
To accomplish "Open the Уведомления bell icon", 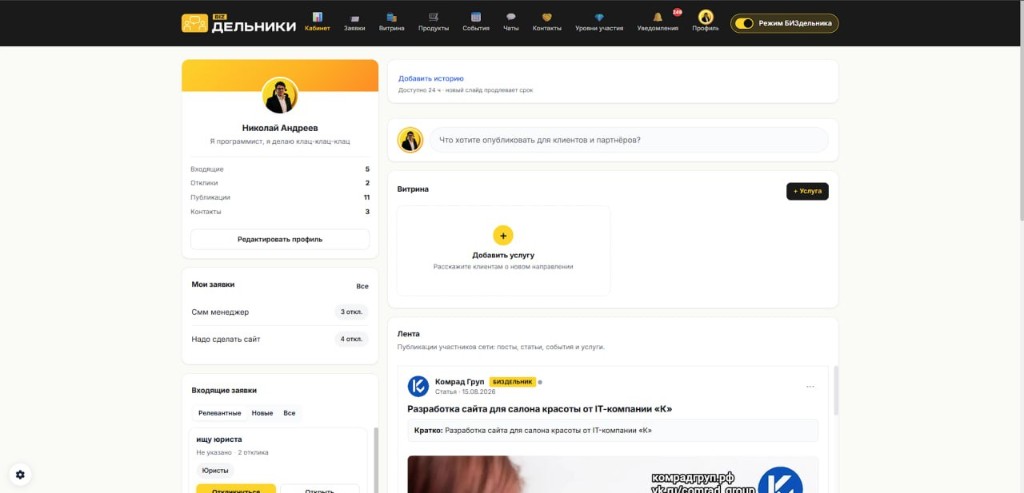I will click(658, 18).
